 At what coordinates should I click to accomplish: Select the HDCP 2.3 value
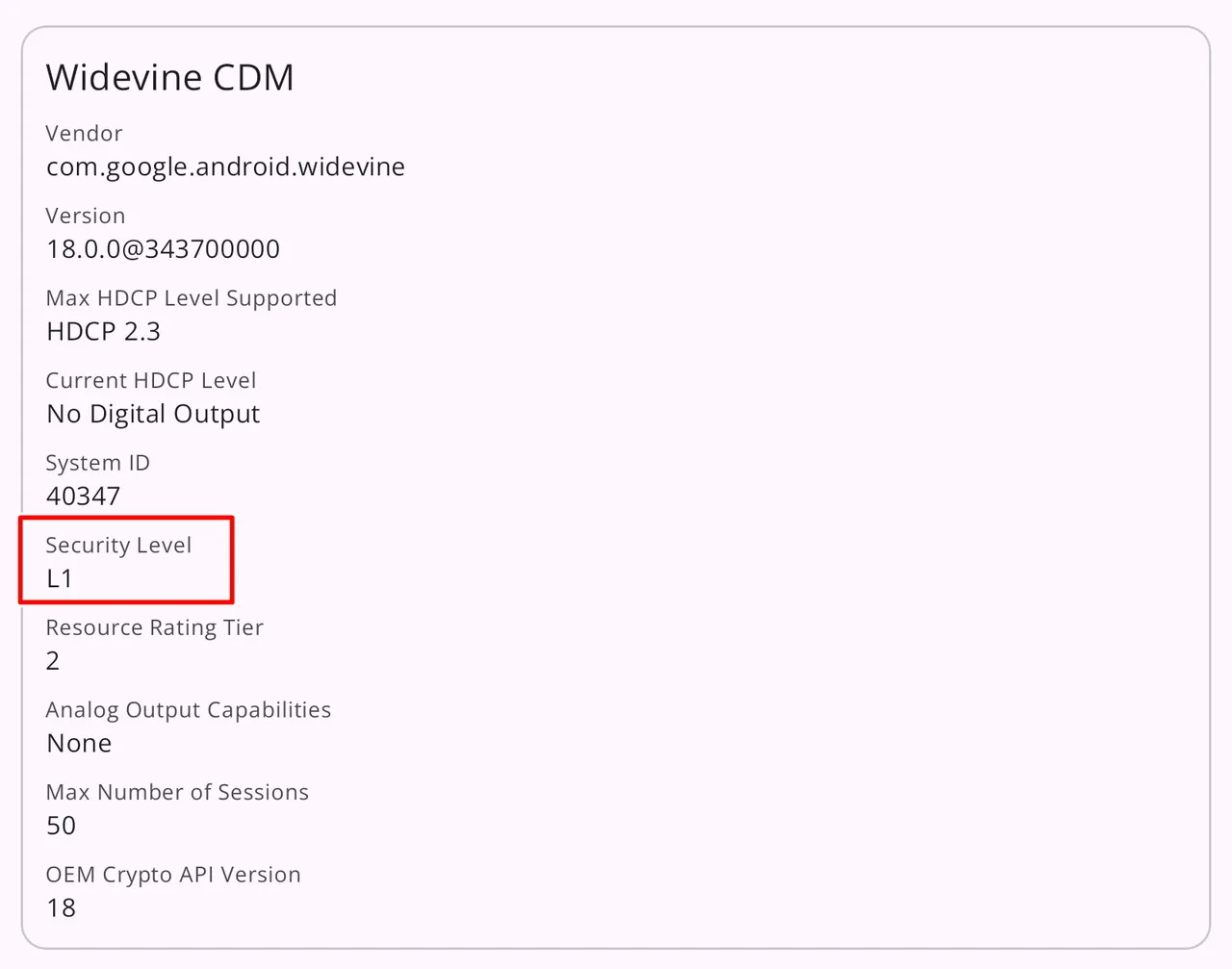pyautogui.click(x=103, y=332)
